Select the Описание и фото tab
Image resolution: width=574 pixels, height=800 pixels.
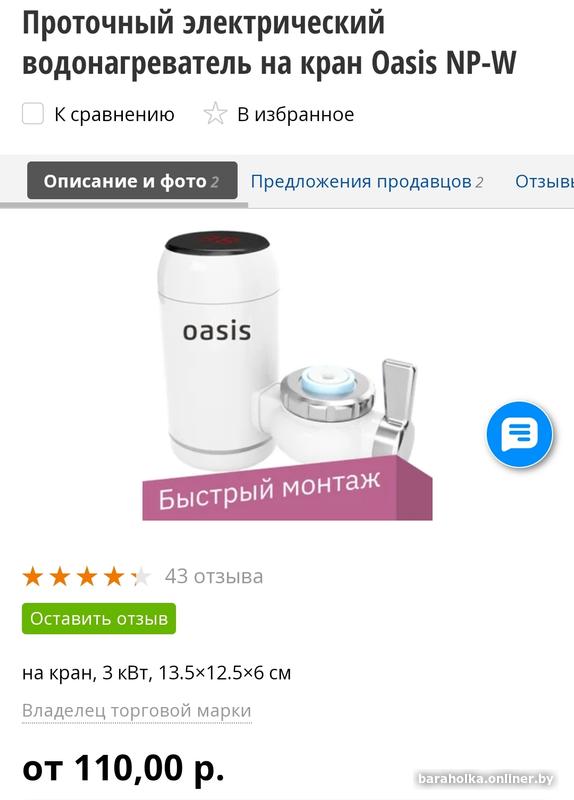(x=132, y=181)
